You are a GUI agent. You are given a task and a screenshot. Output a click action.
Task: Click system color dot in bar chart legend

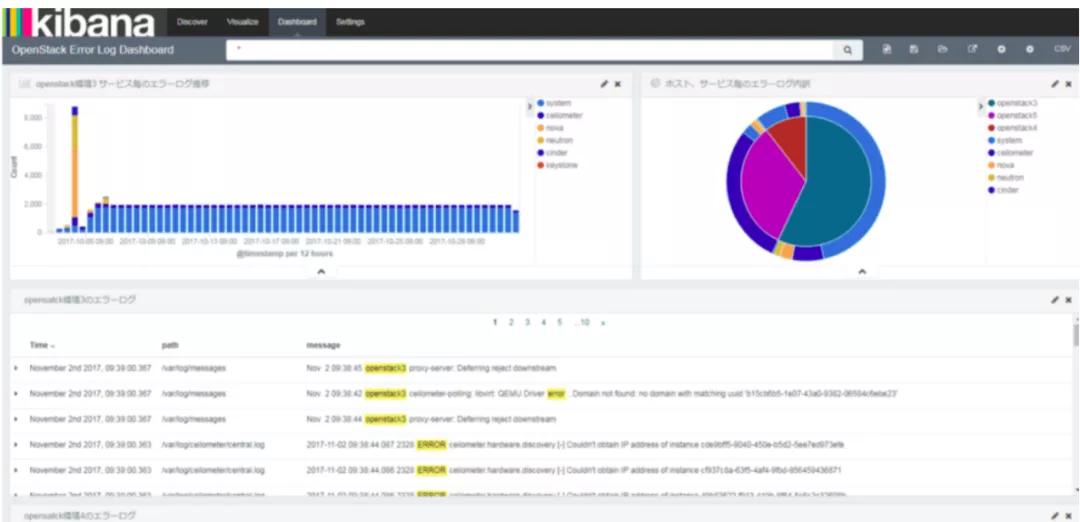click(541, 103)
